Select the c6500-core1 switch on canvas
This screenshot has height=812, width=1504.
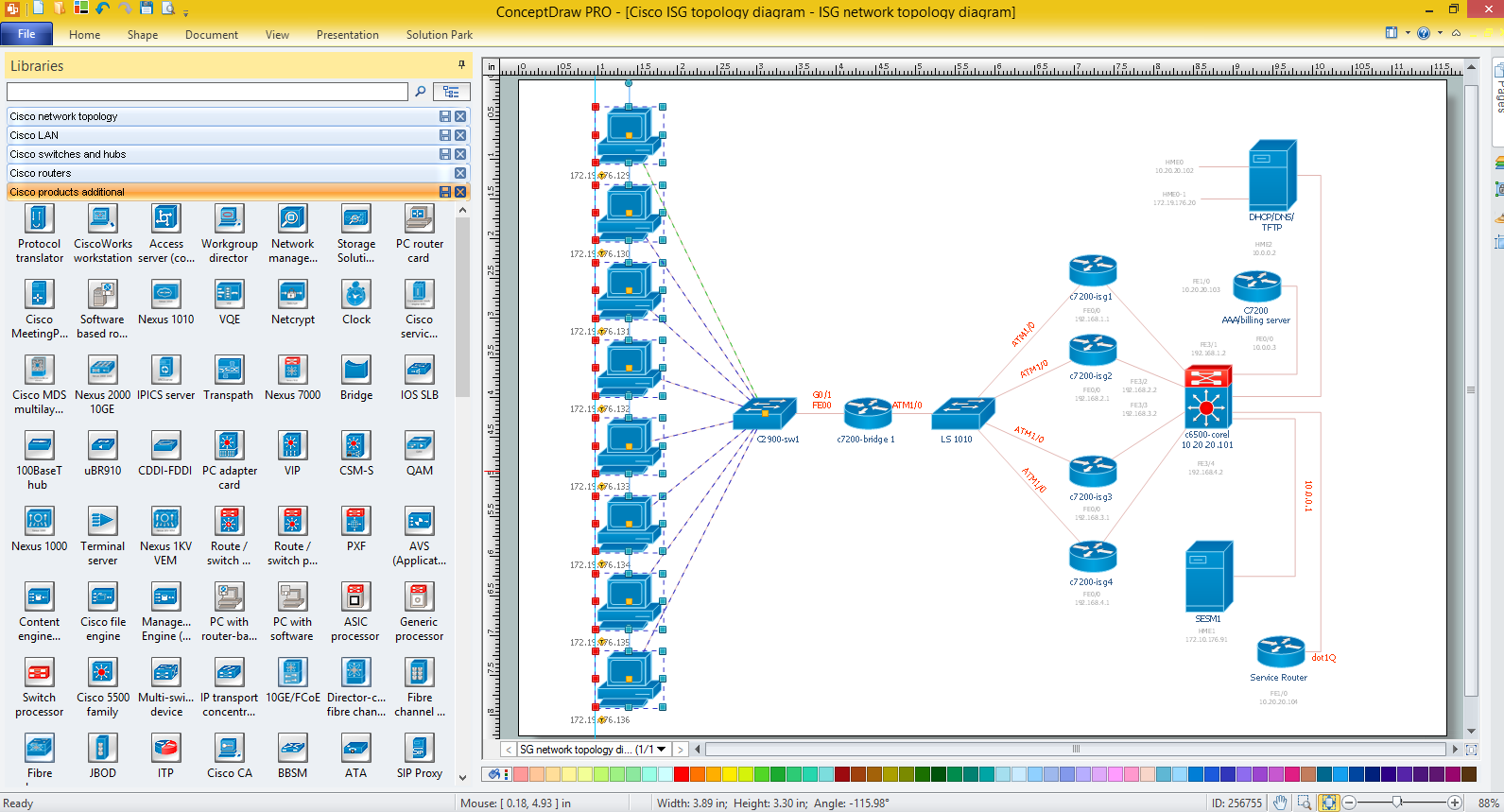[1207, 398]
